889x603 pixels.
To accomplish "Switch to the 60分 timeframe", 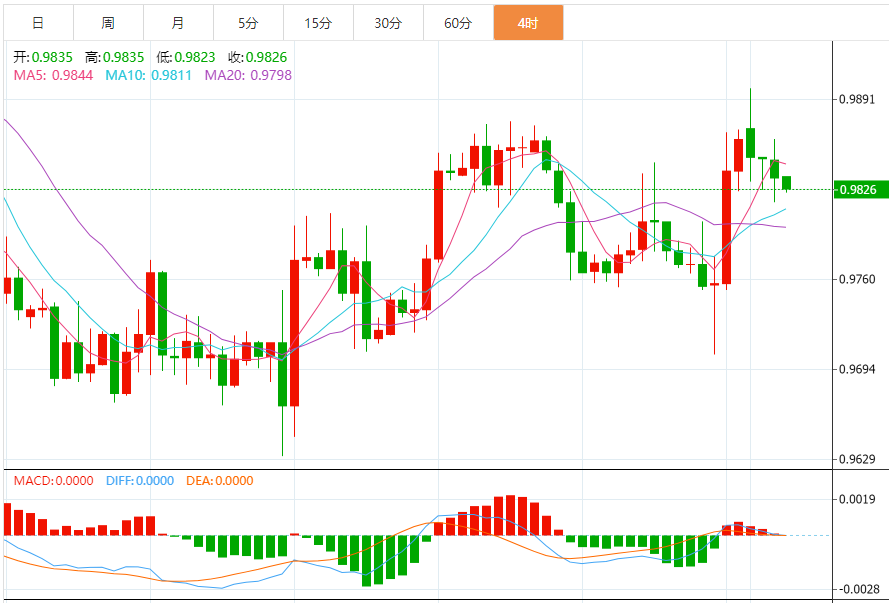I will [x=458, y=23].
